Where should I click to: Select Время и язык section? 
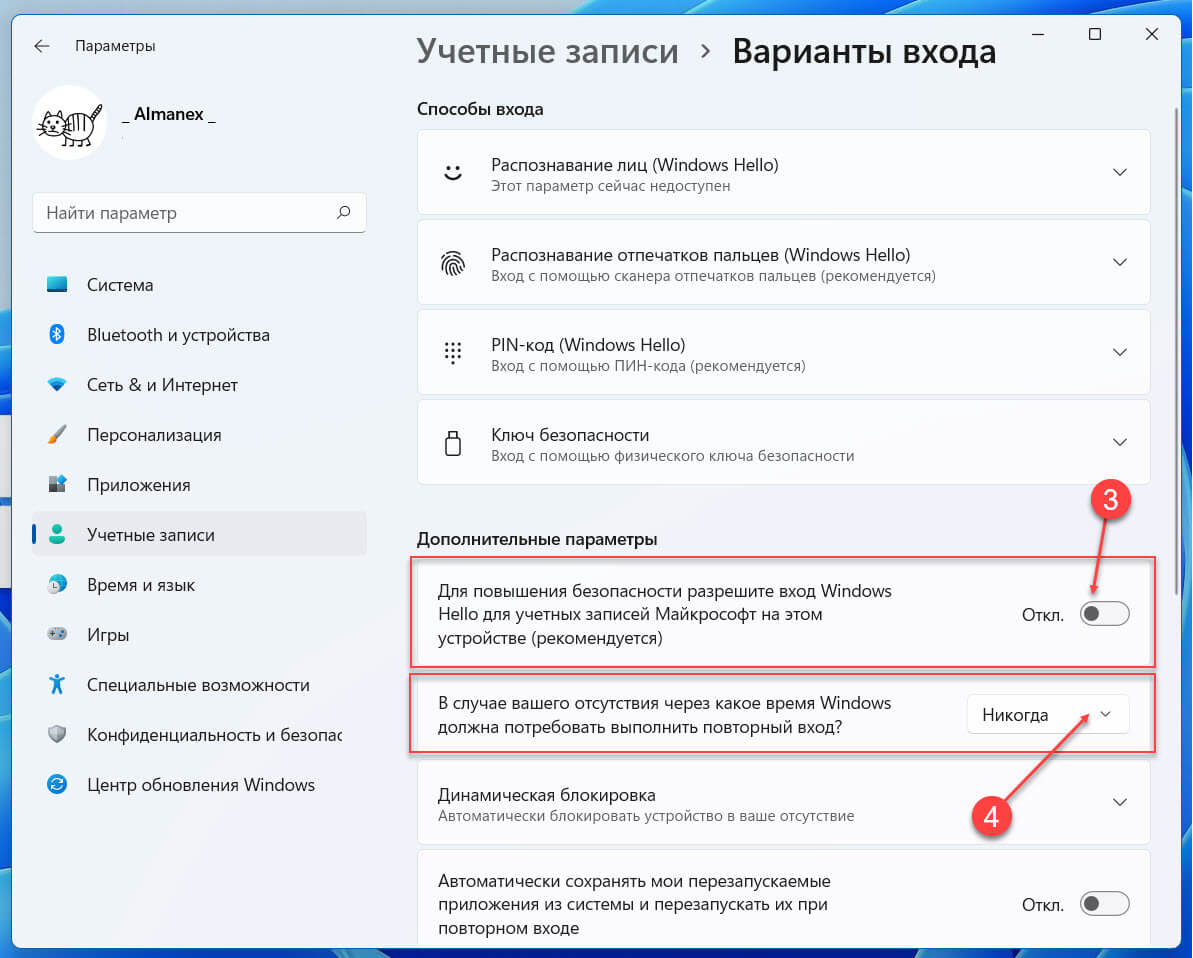(x=199, y=585)
